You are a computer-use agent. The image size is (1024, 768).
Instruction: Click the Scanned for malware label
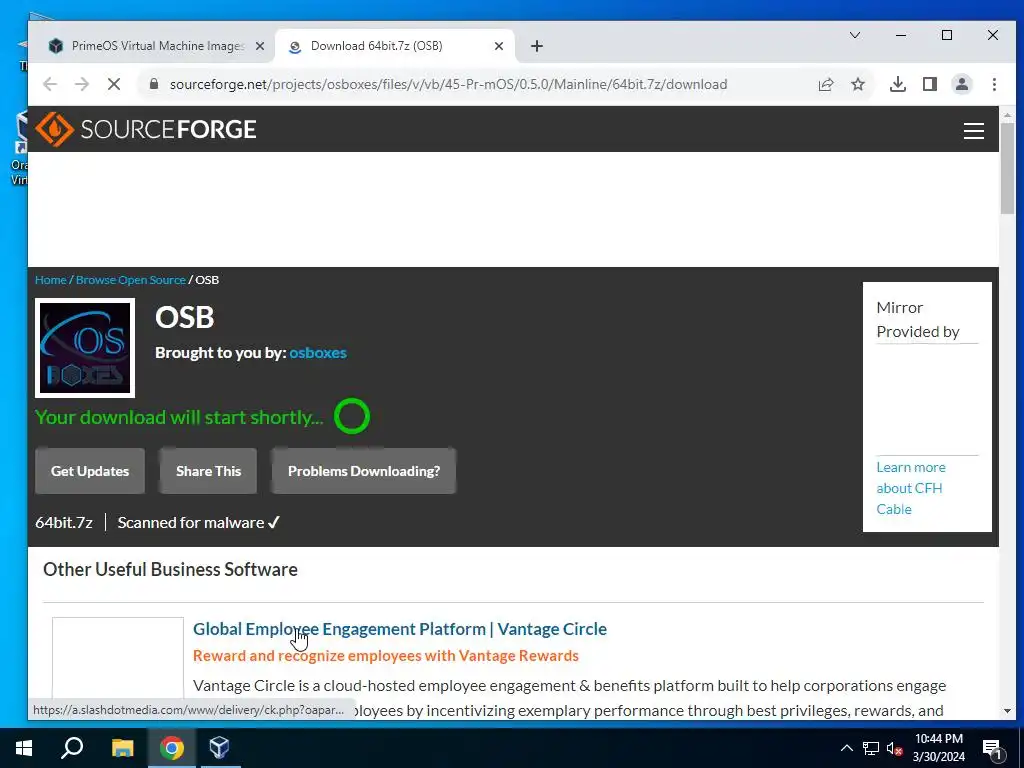(x=199, y=522)
